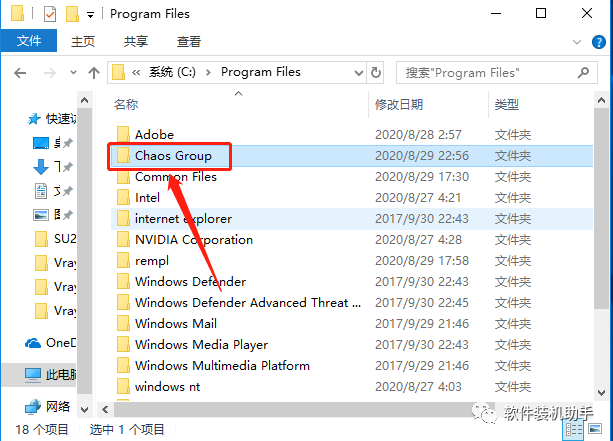The height and width of the screenshot is (441, 613).
Task: Click the windows nt folder icon
Action: (x=123, y=386)
